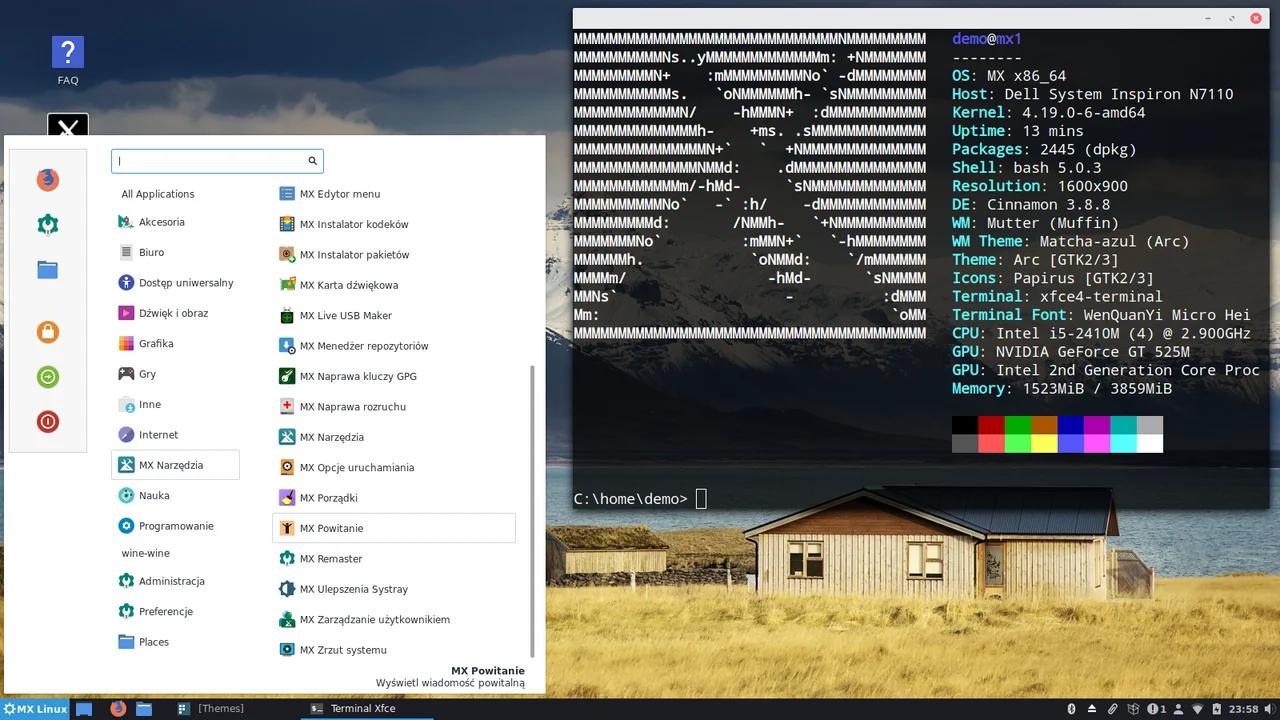Open the Grafika category
Viewport: 1280px width, 720px height.
click(x=175, y=344)
